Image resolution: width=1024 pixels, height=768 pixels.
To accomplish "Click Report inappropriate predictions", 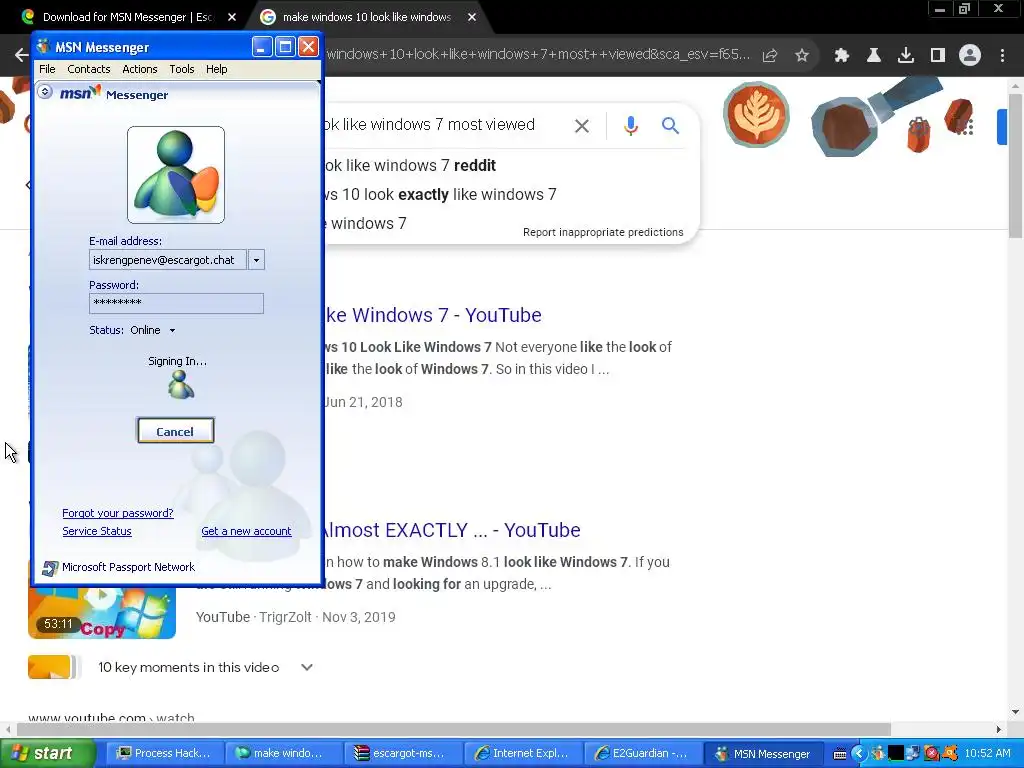I will coord(603,232).
